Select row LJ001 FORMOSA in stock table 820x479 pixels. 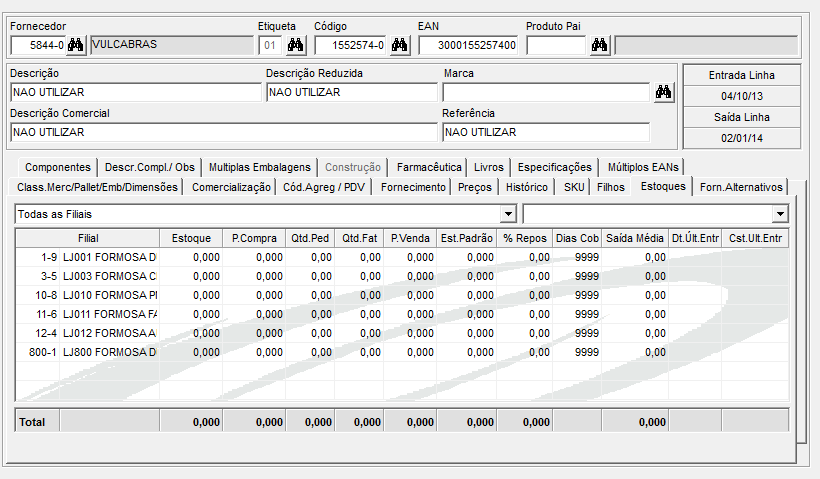(402, 257)
